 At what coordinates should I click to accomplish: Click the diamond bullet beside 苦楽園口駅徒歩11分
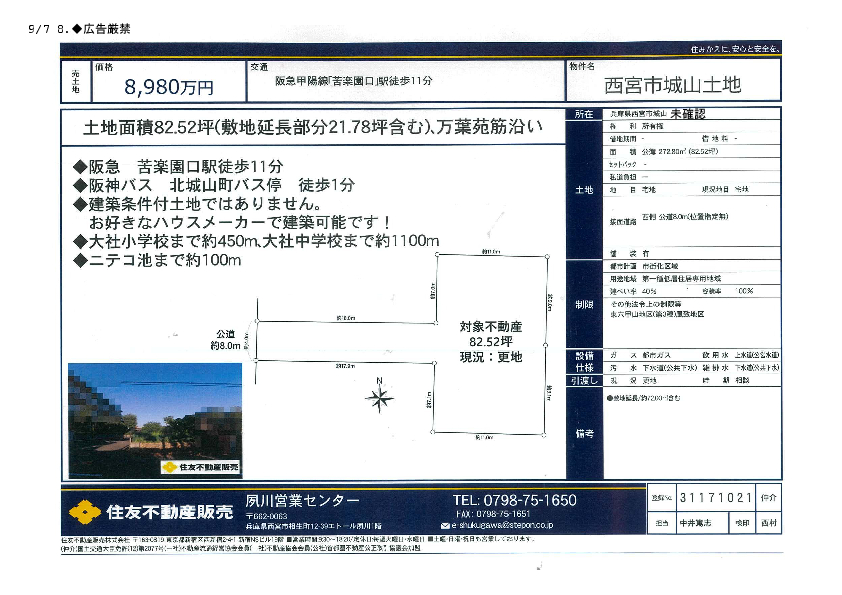[x=81, y=166]
